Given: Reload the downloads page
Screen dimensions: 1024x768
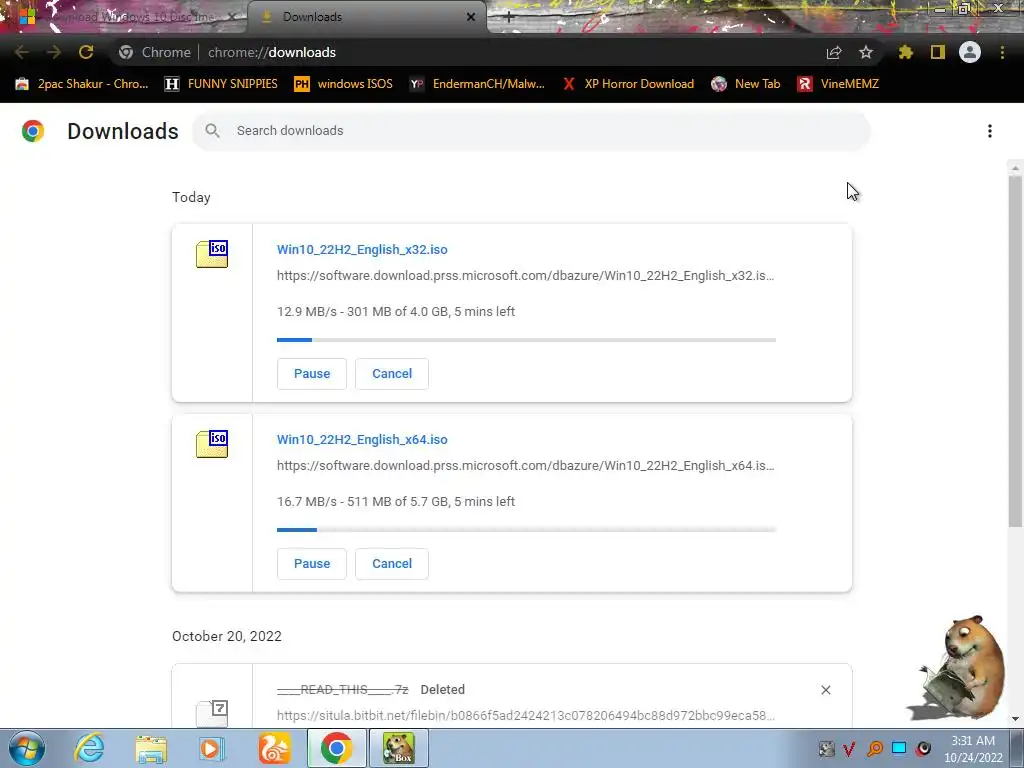Looking at the screenshot, I should (86, 52).
